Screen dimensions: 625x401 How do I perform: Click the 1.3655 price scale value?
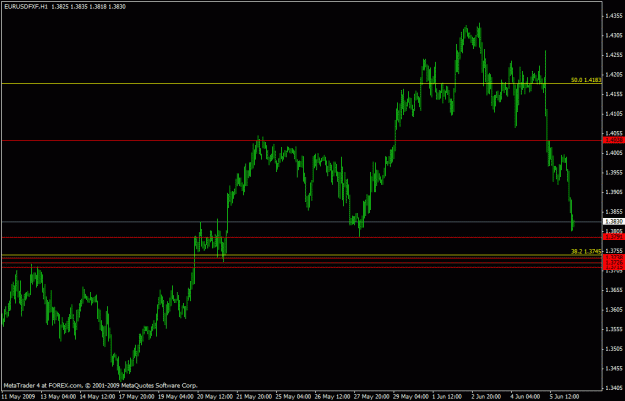[x=614, y=290]
